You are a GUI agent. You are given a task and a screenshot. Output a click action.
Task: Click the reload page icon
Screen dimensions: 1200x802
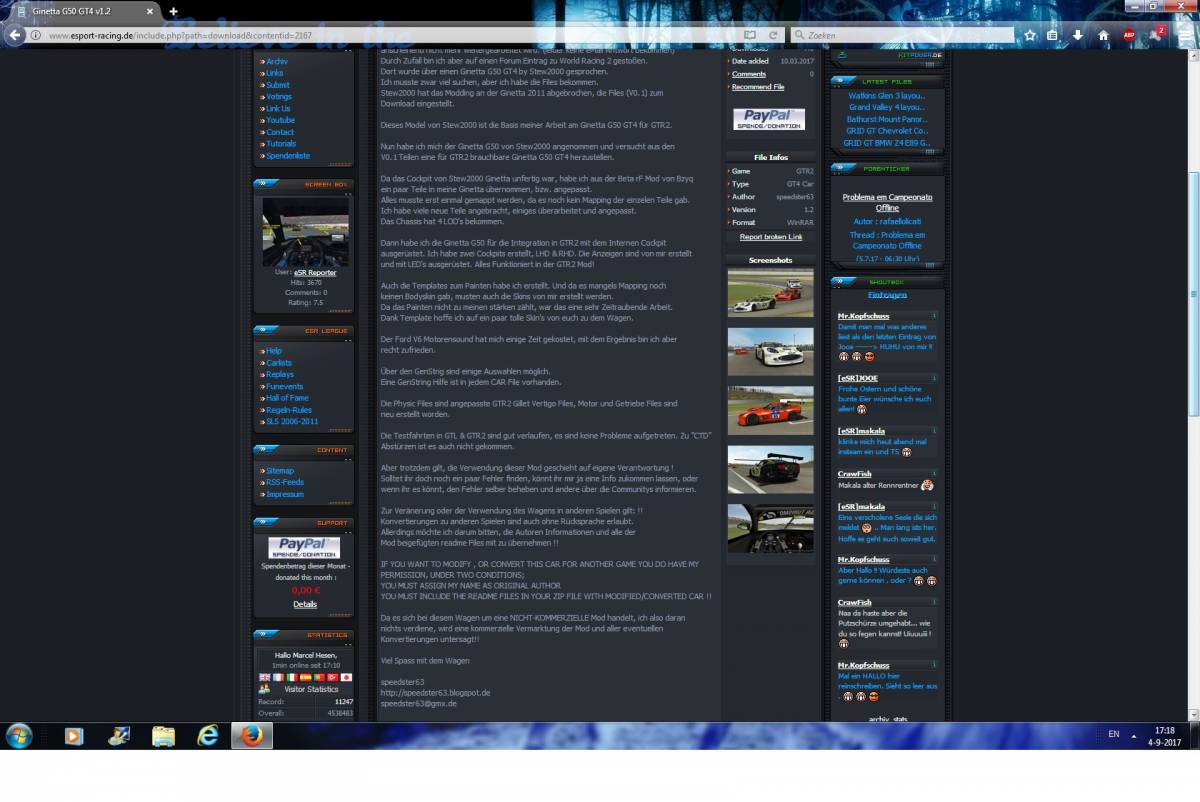[x=774, y=35]
